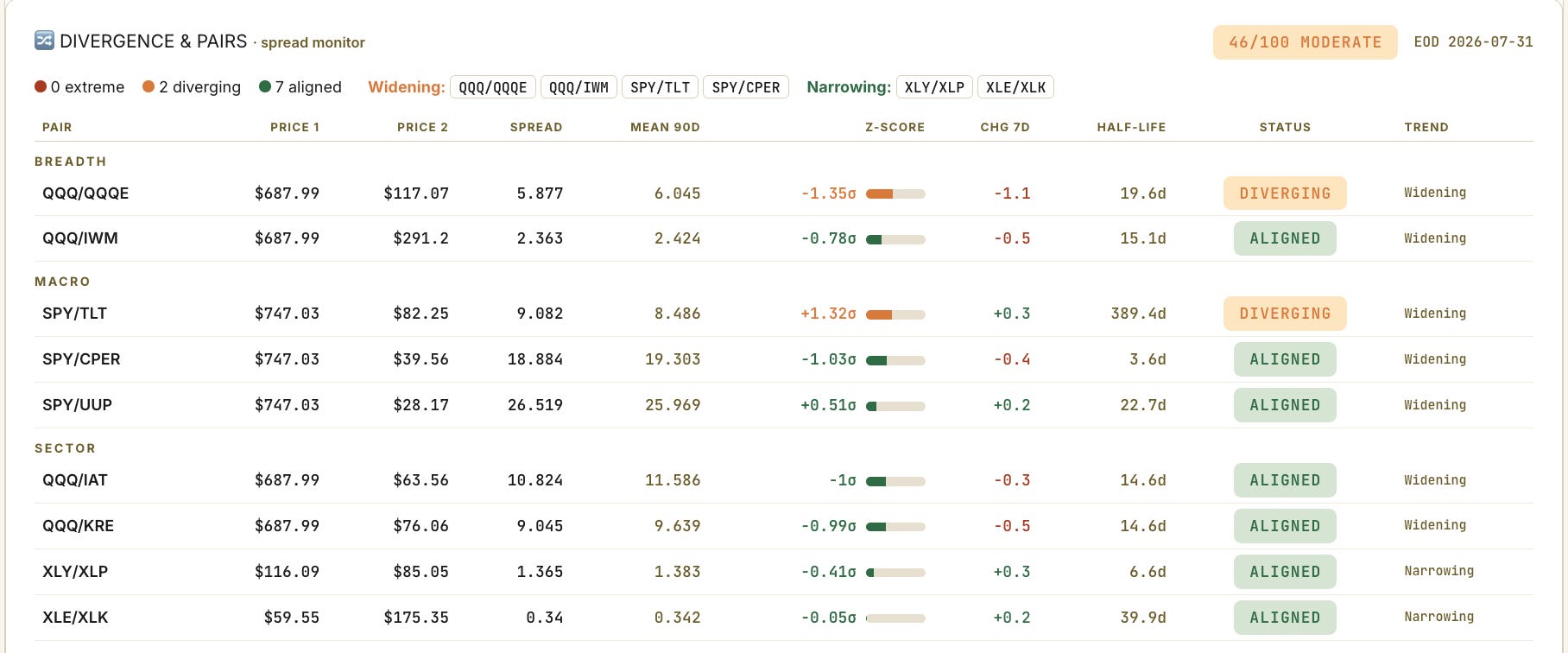
Task: Open the XLE/XLK pair name in the table
Action: 75,618
